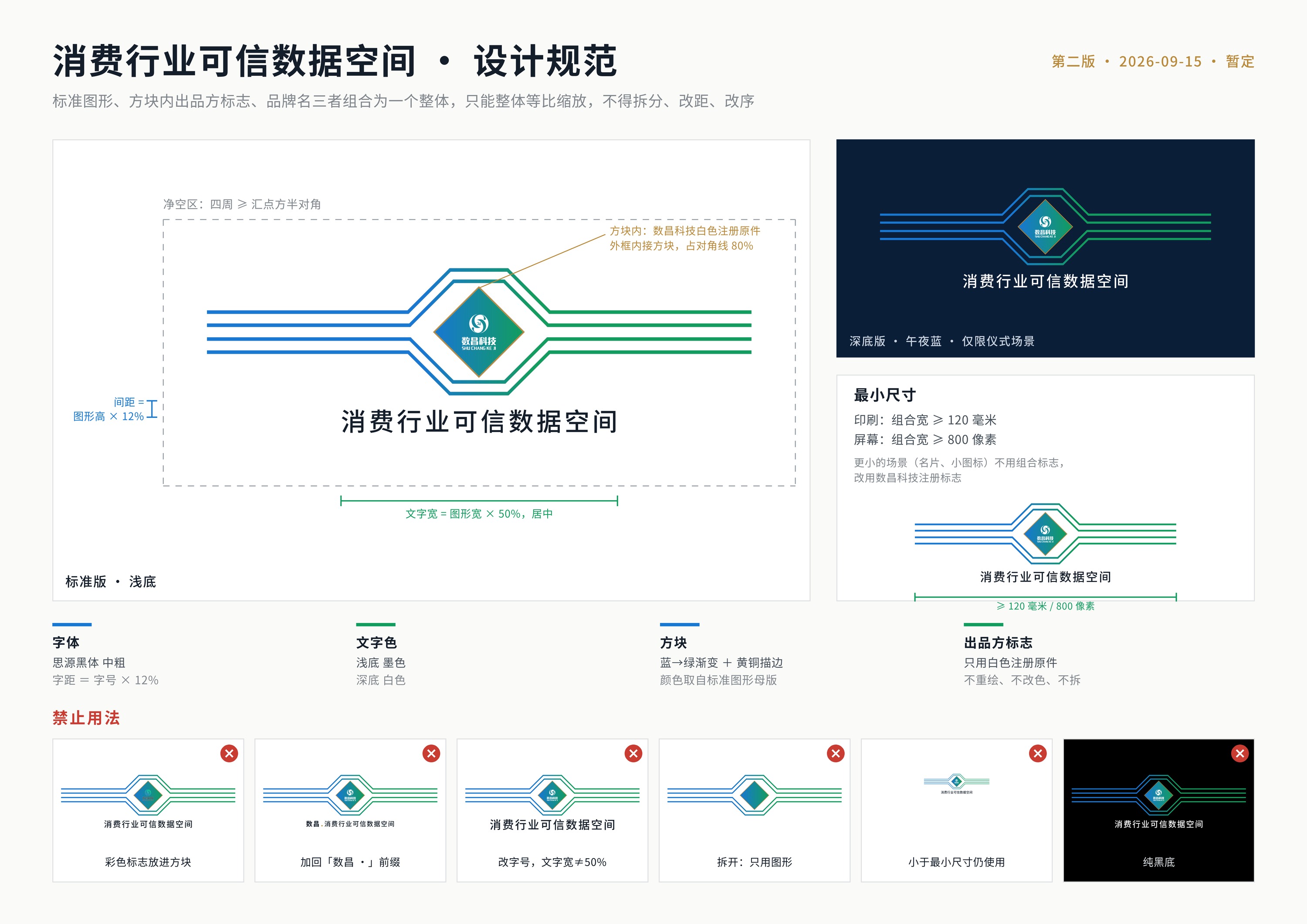Click the '蓝→绿渐变 + 黄铜描边' description
The width and height of the screenshot is (1307, 924).
[x=721, y=663]
